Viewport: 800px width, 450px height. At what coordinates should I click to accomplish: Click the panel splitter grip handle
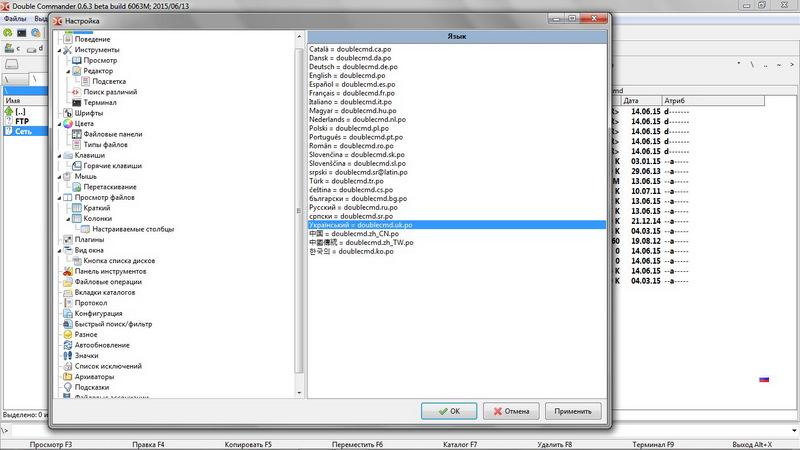pyautogui.click(x=298, y=211)
